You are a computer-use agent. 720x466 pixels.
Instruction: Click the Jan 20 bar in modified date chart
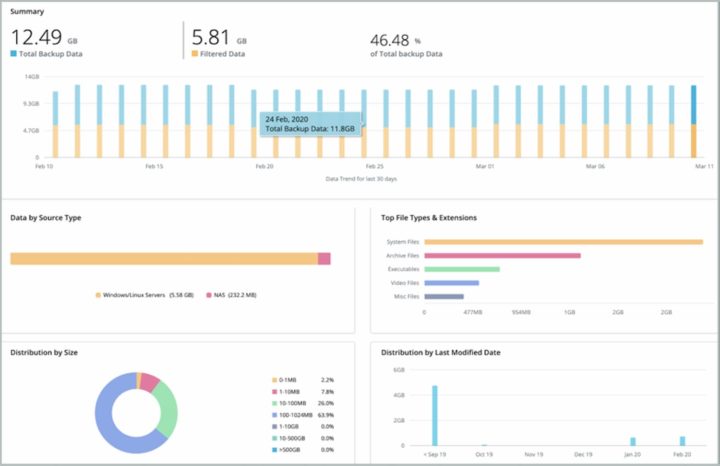click(633, 442)
